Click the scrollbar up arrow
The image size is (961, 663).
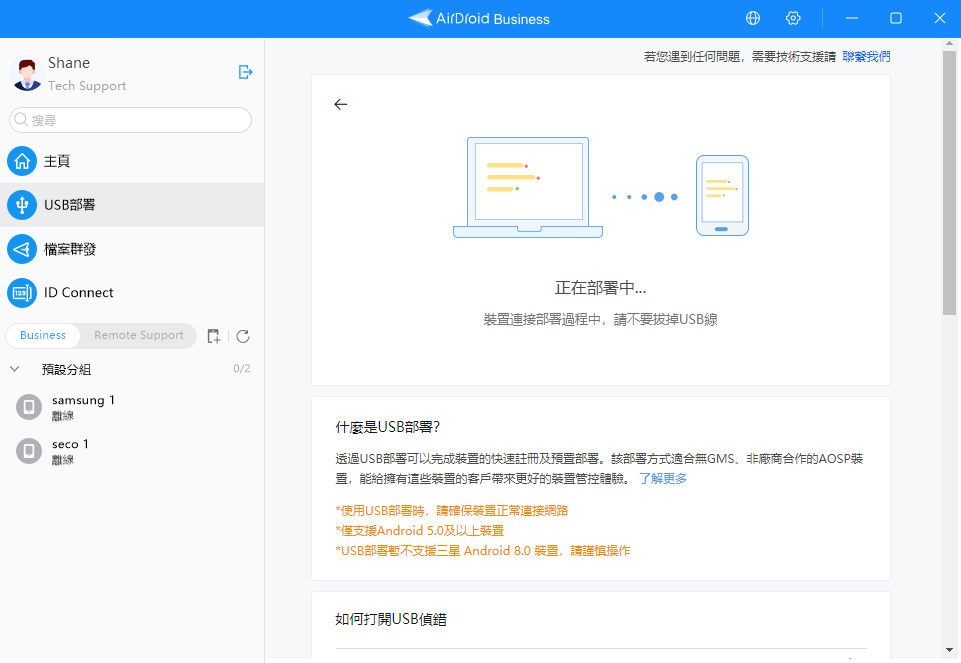(x=949, y=44)
